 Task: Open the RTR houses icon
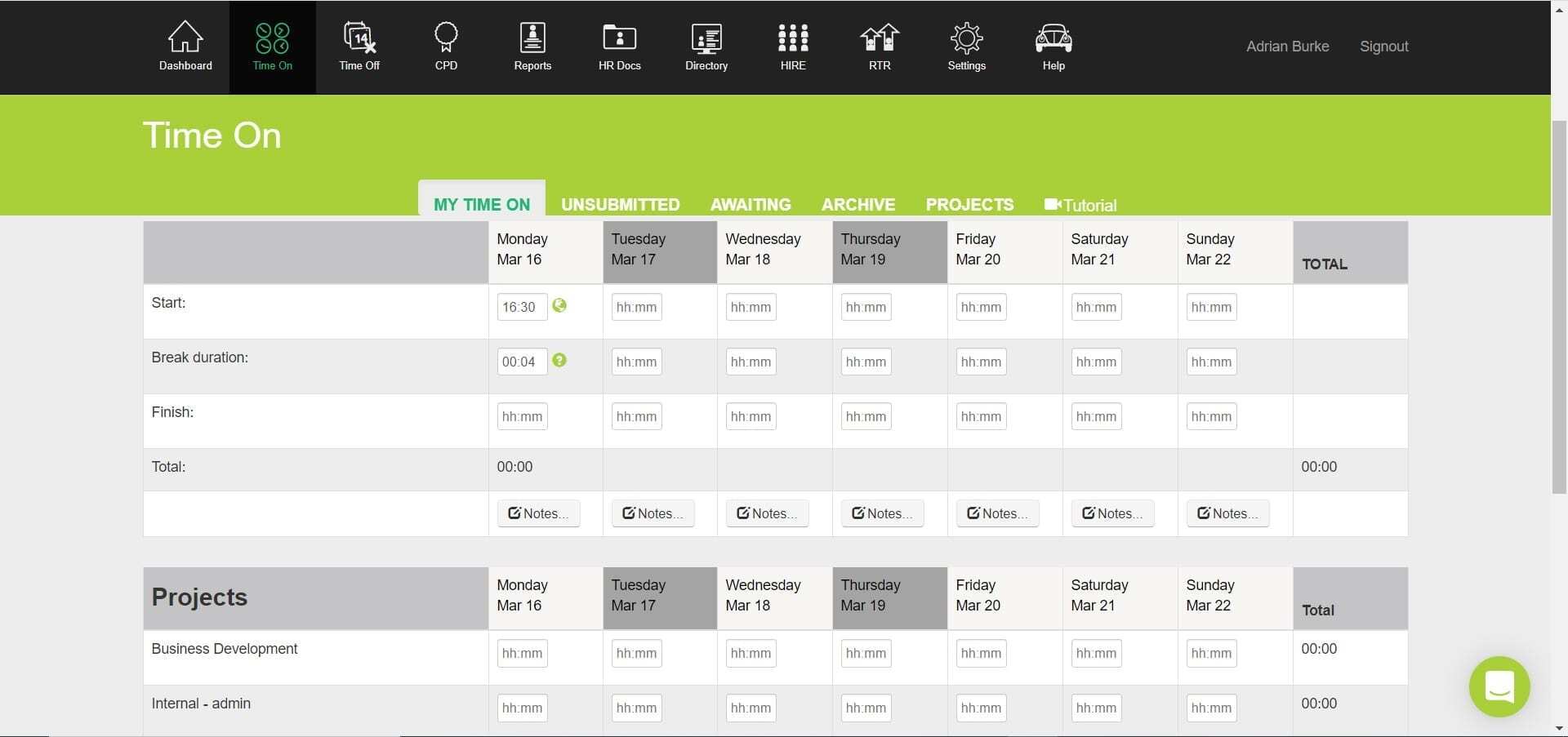(x=880, y=38)
